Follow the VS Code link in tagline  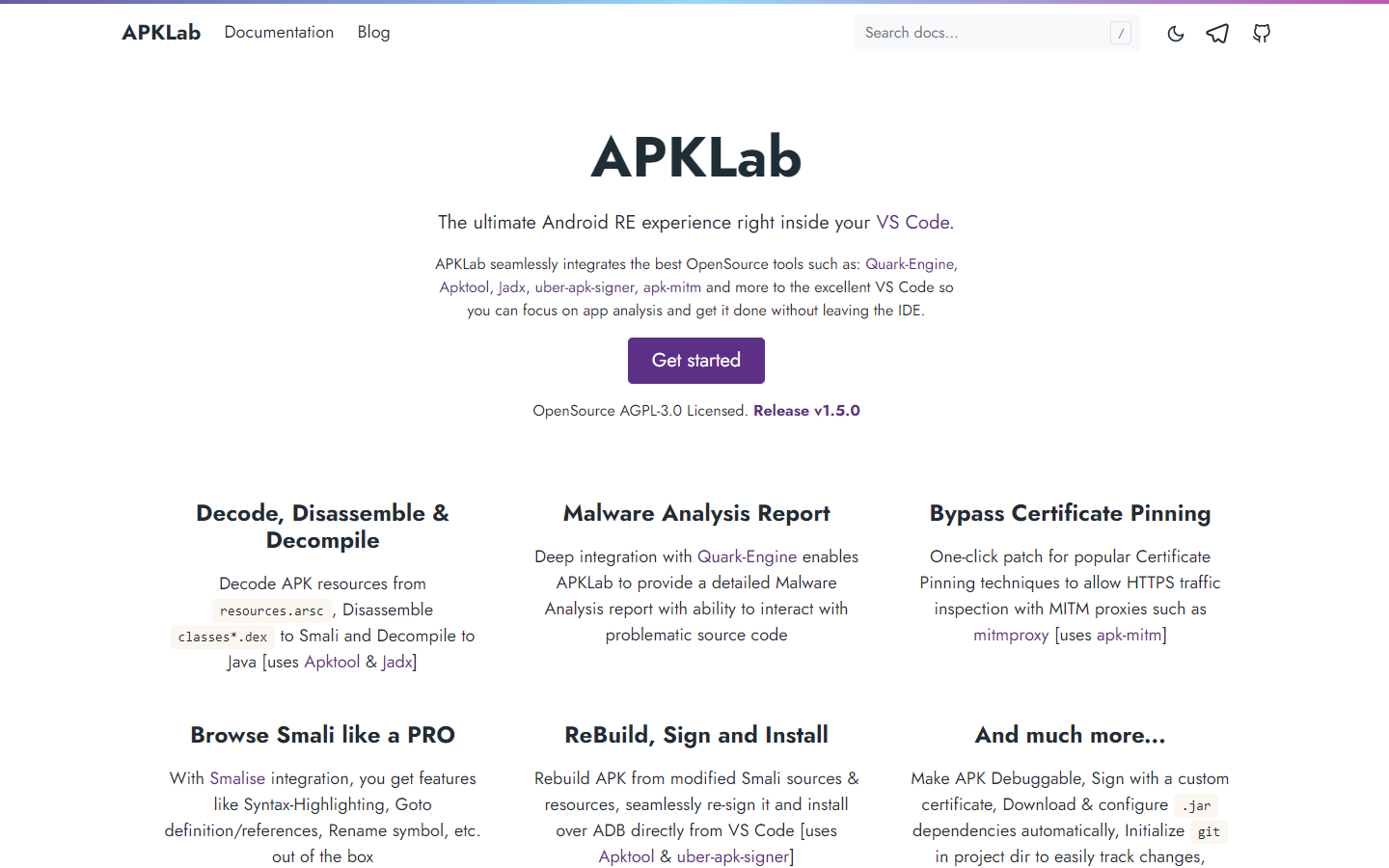pos(912,223)
